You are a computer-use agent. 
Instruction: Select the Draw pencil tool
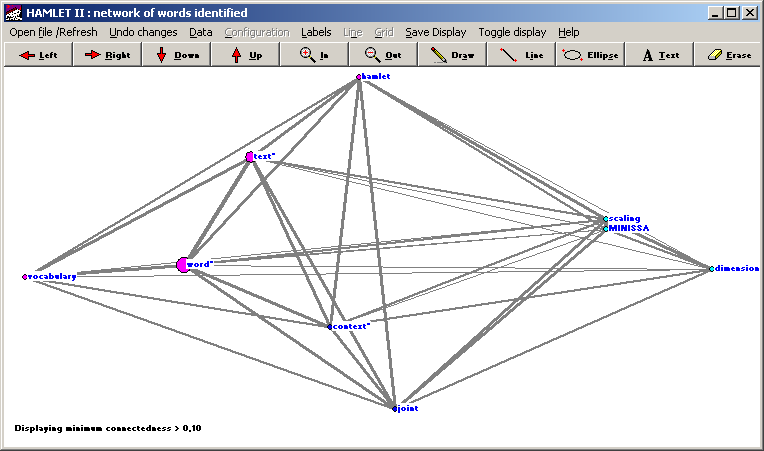(452, 55)
